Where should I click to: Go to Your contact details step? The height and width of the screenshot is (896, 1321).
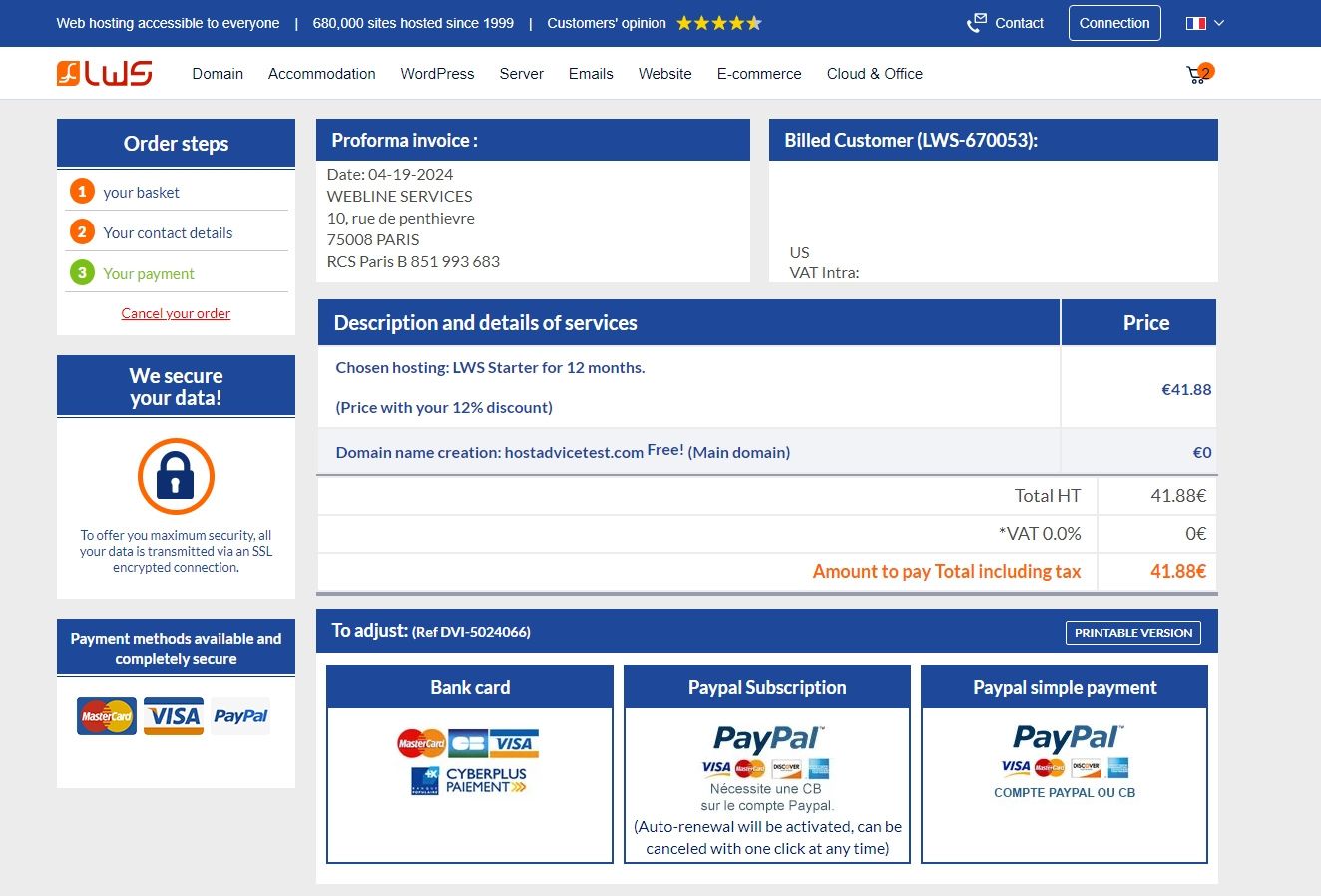tap(168, 233)
